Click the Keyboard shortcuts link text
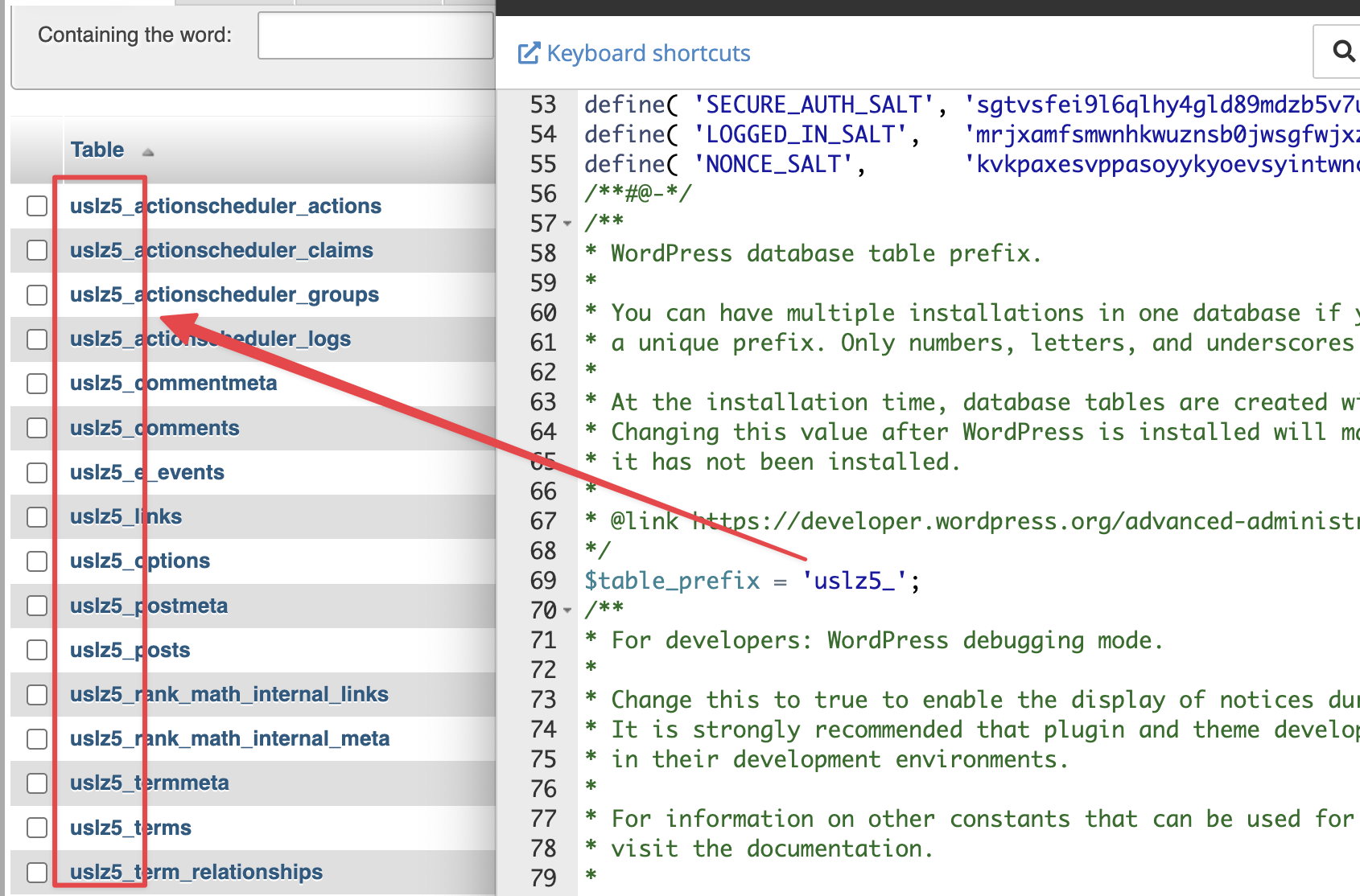 tap(649, 53)
